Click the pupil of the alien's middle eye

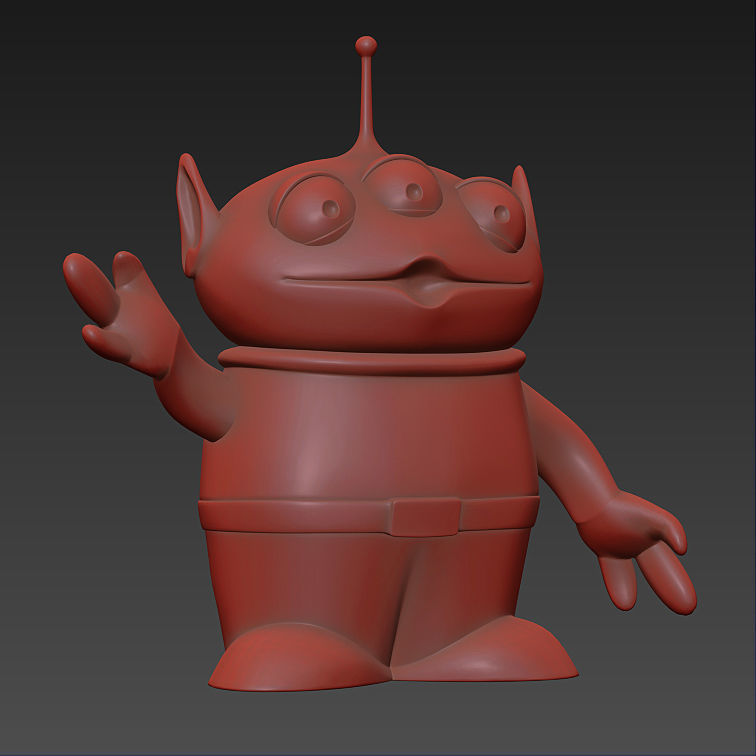(x=414, y=191)
